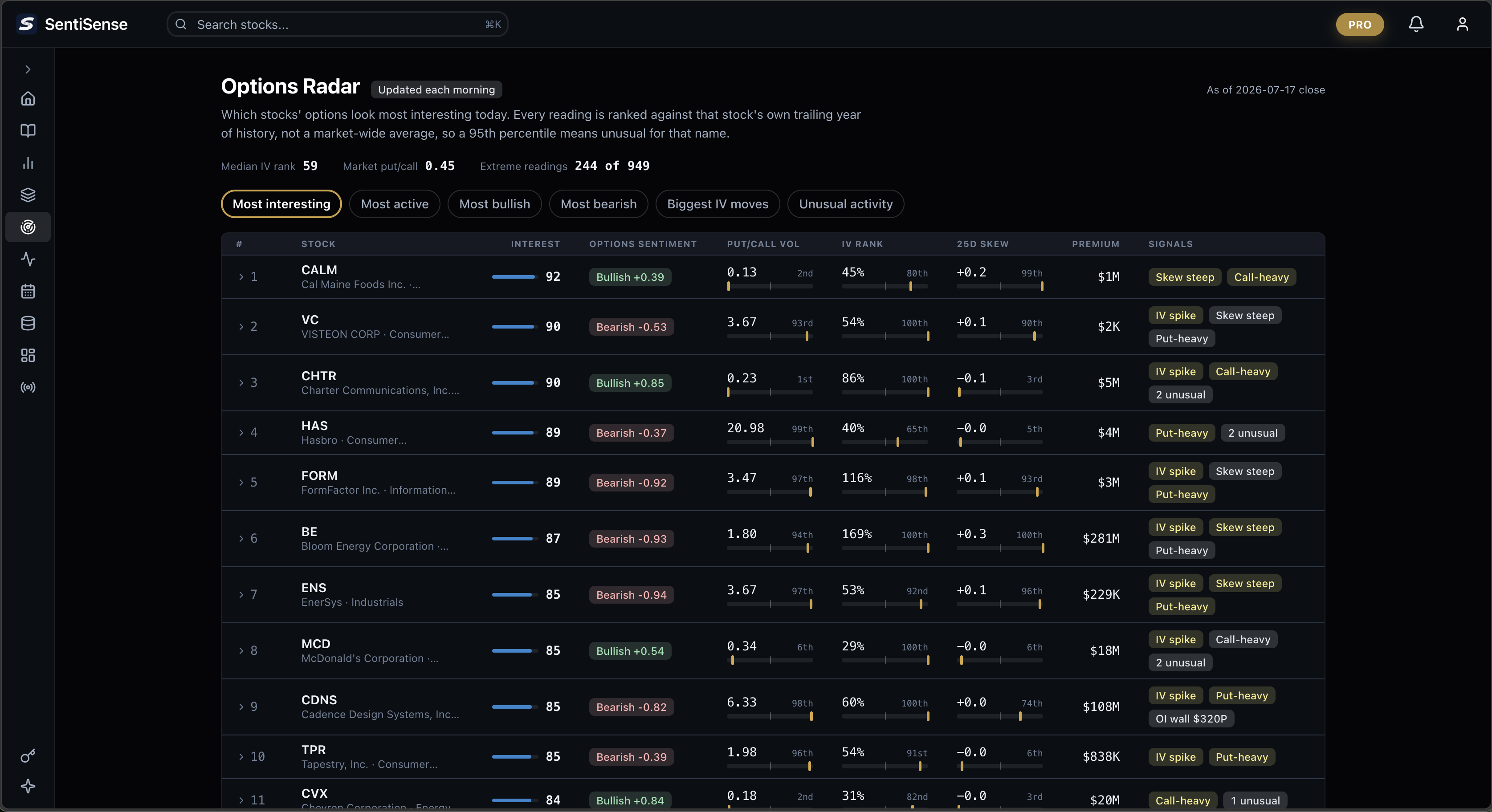Click the database cylinder sidebar icon
1492x812 pixels.
click(x=28, y=323)
